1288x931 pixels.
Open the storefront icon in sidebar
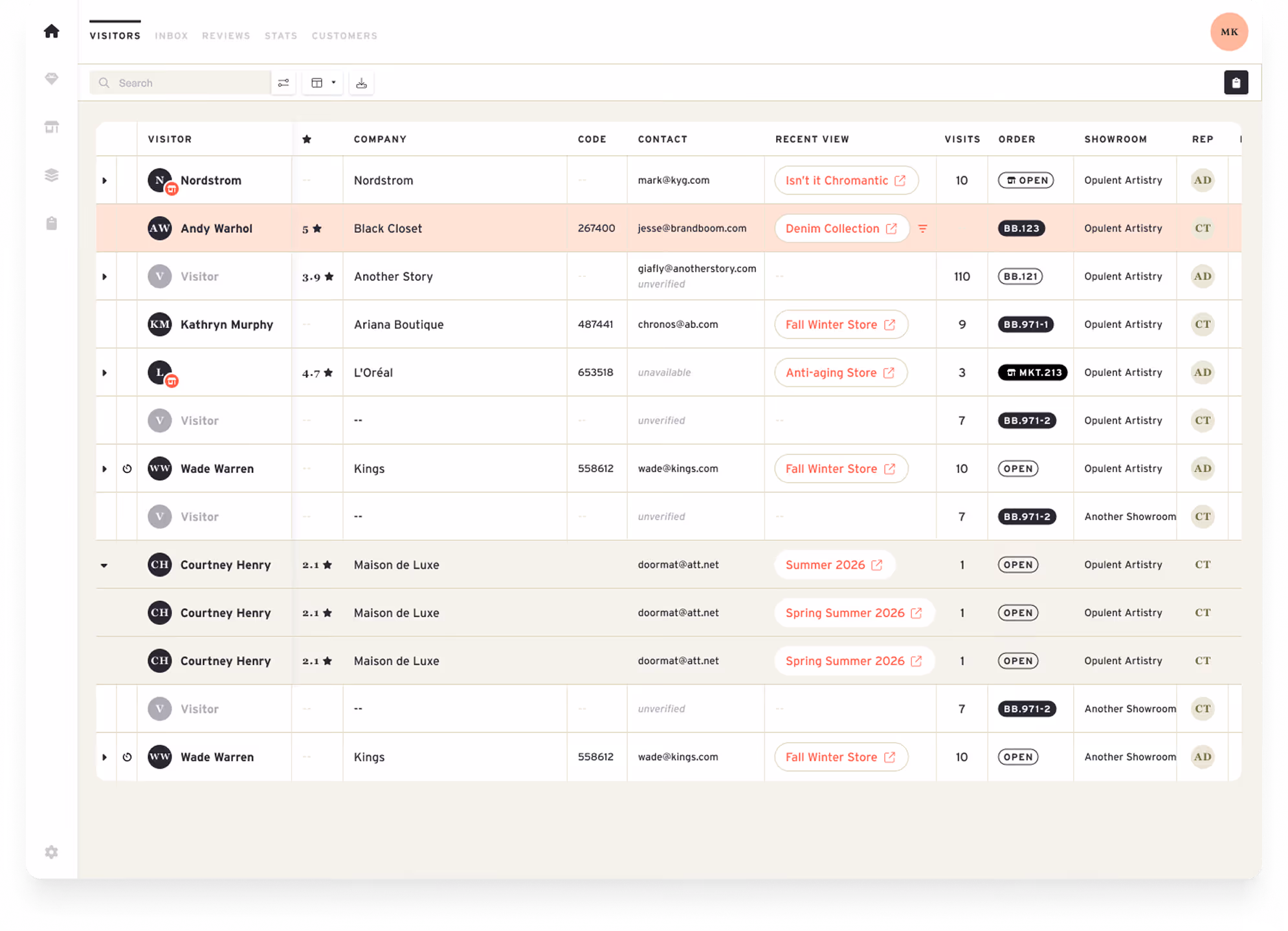click(52, 127)
